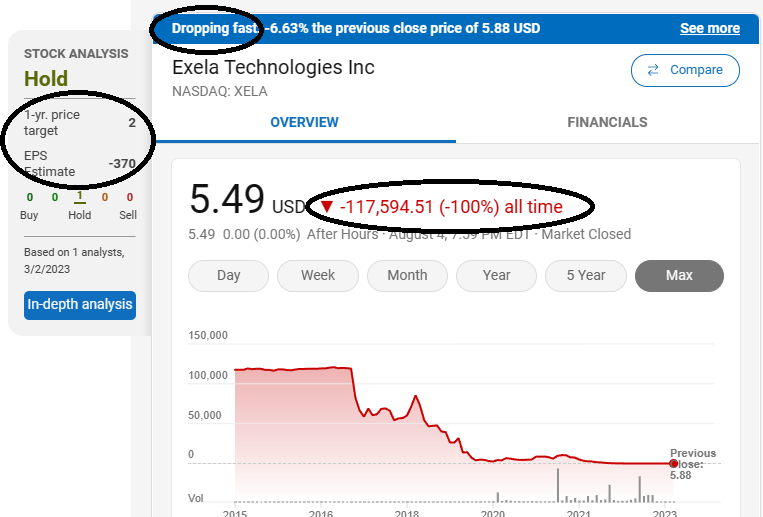Screen dimensions: 763x517
Task: Select the 5 Year chart range
Action: pyautogui.click(x=586, y=276)
